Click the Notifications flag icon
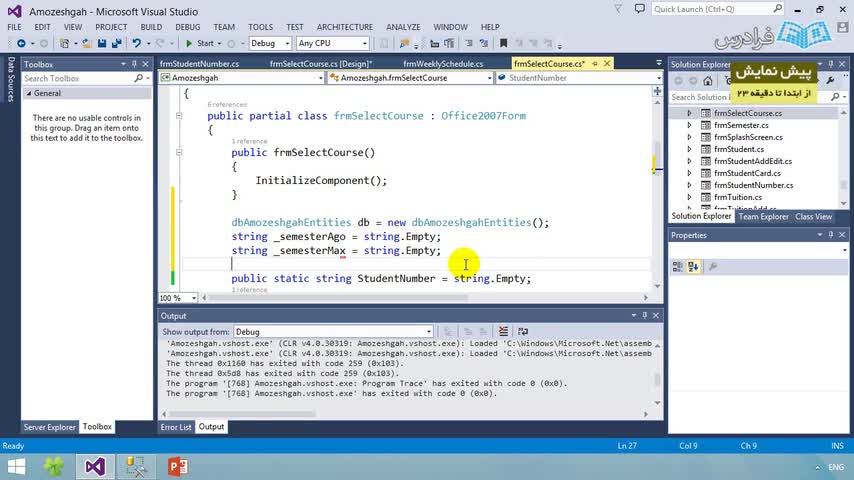This screenshot has height=480, width=854. 618,9
